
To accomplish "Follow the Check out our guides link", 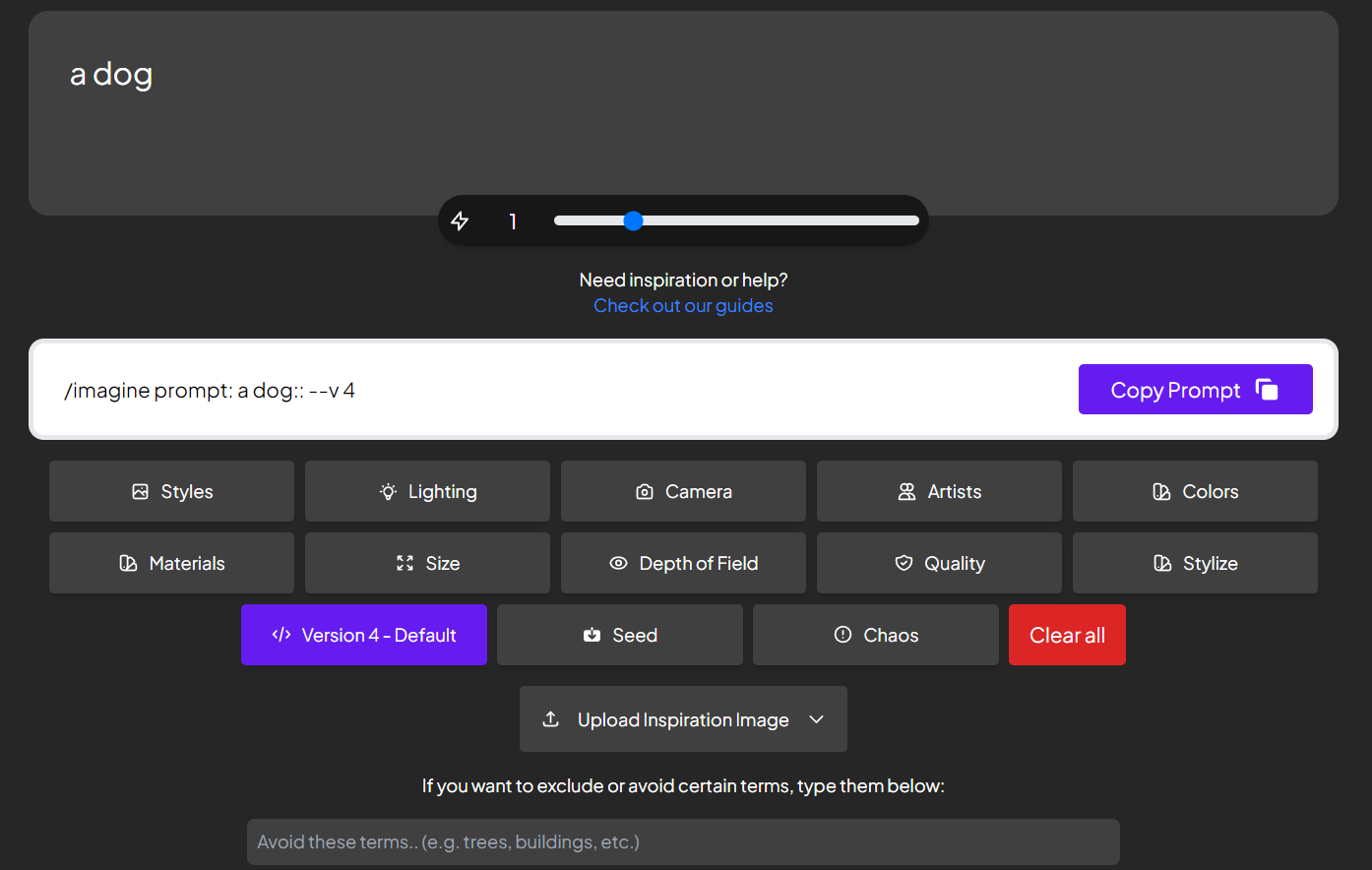I will [x=683, y=306].
